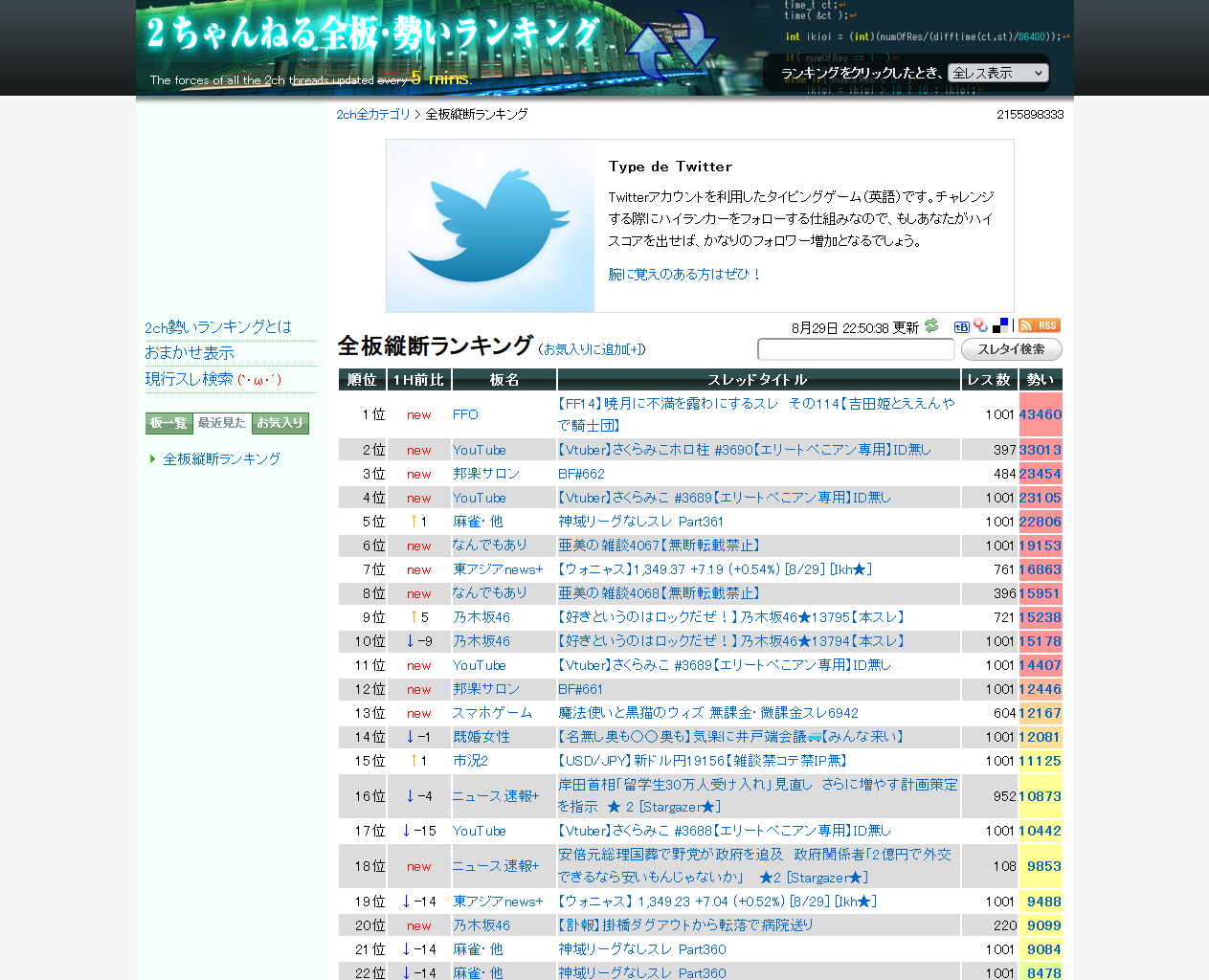
Task: Open 2ch勢いランキングとは link
Action: click(x=218, y=327)
